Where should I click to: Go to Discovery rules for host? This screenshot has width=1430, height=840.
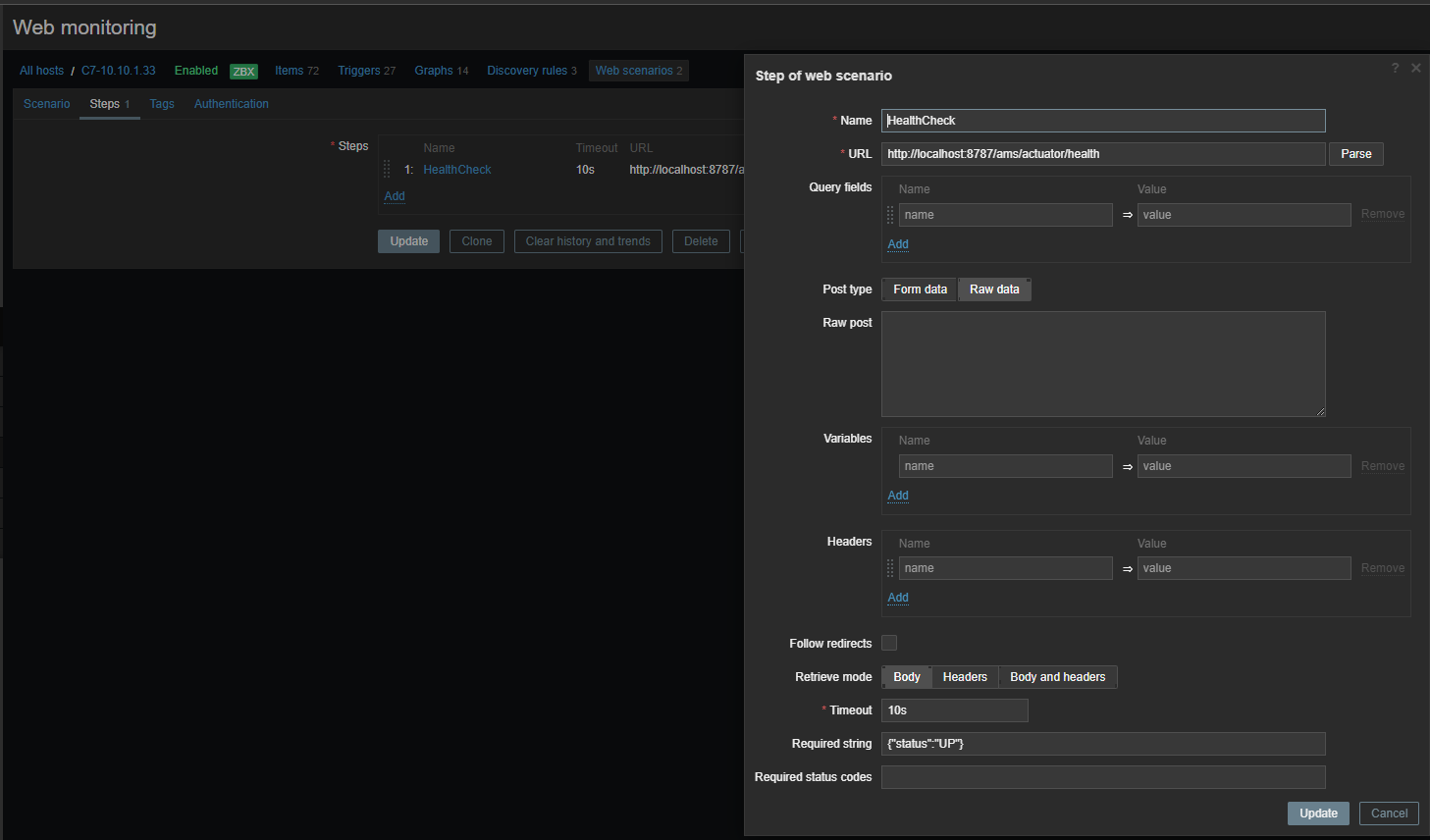tap(527, 71)
